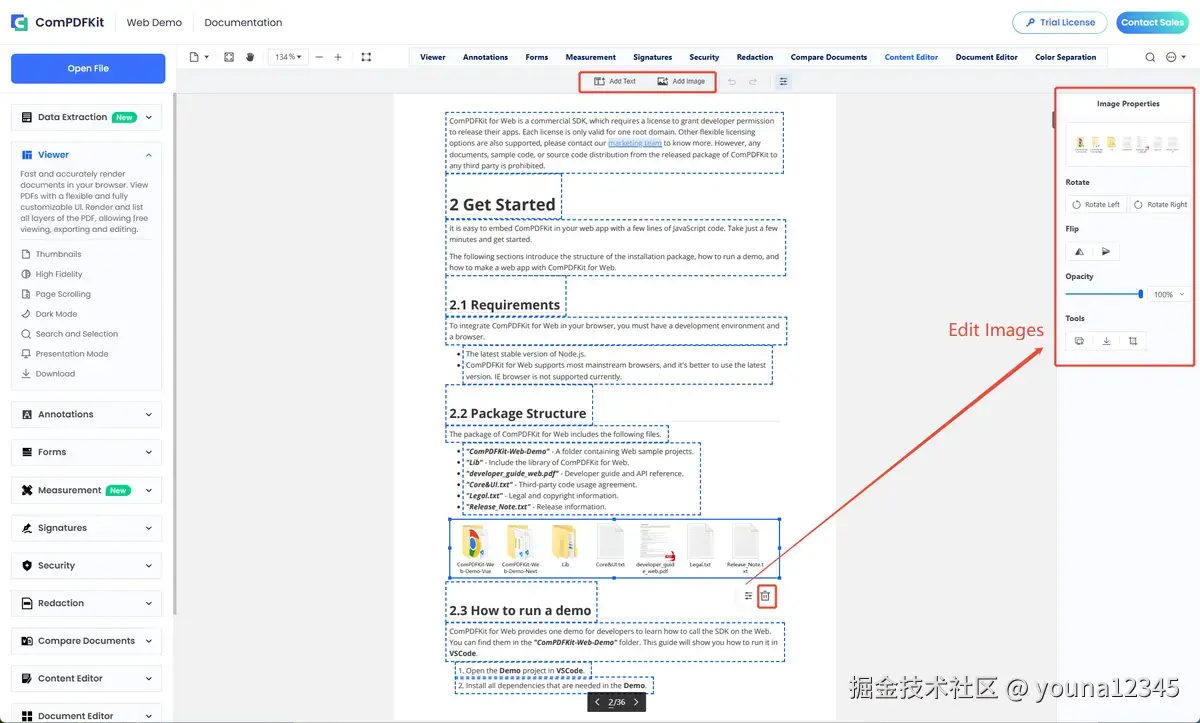Click the Open File button
Viewport: 1200px width, 723px height.
pos(88,68)
